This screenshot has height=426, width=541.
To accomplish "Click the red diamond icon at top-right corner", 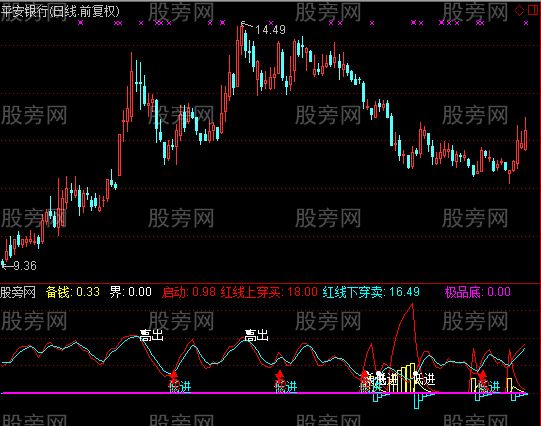I will tap(519, 10).
